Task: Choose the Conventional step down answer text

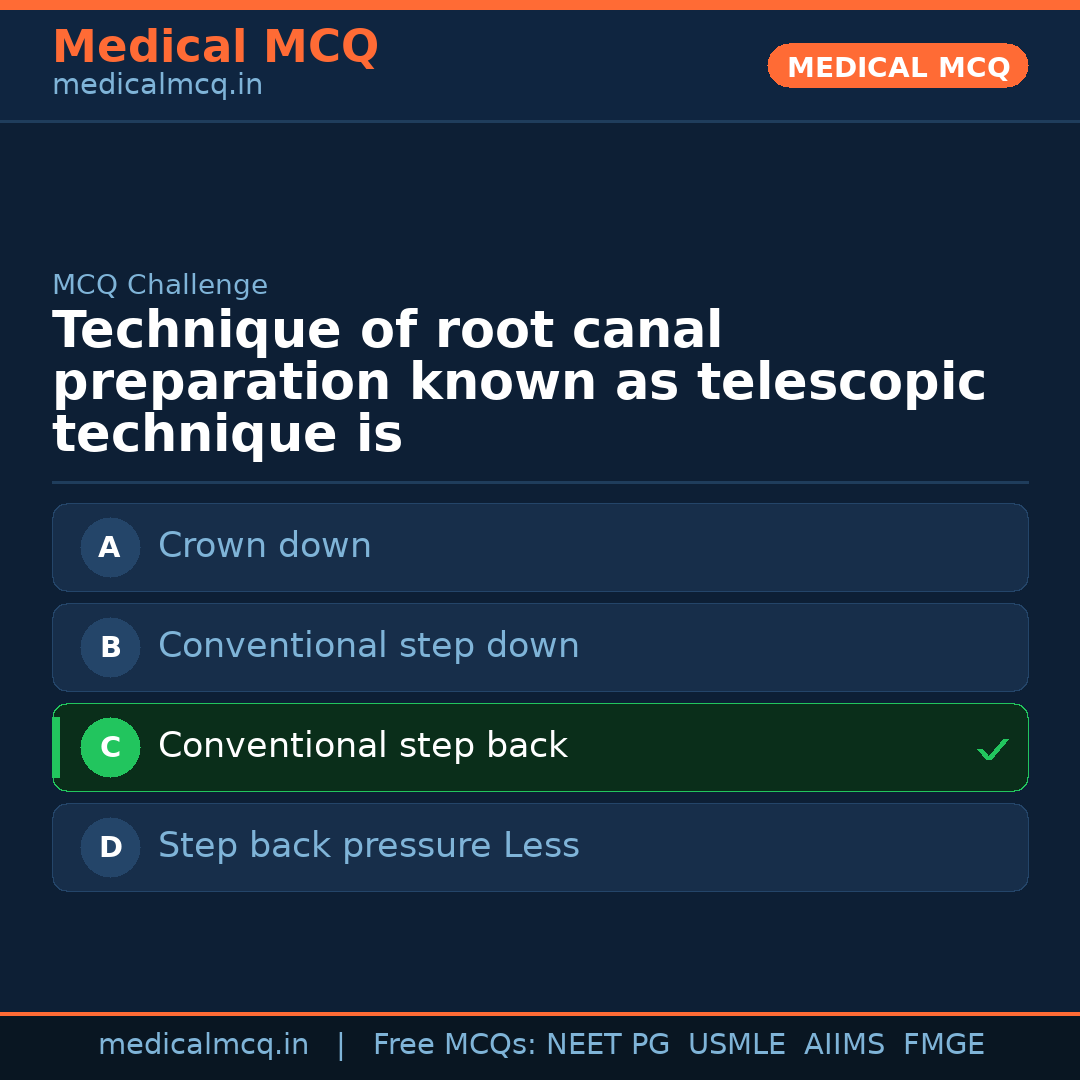Action: [369, 646]
